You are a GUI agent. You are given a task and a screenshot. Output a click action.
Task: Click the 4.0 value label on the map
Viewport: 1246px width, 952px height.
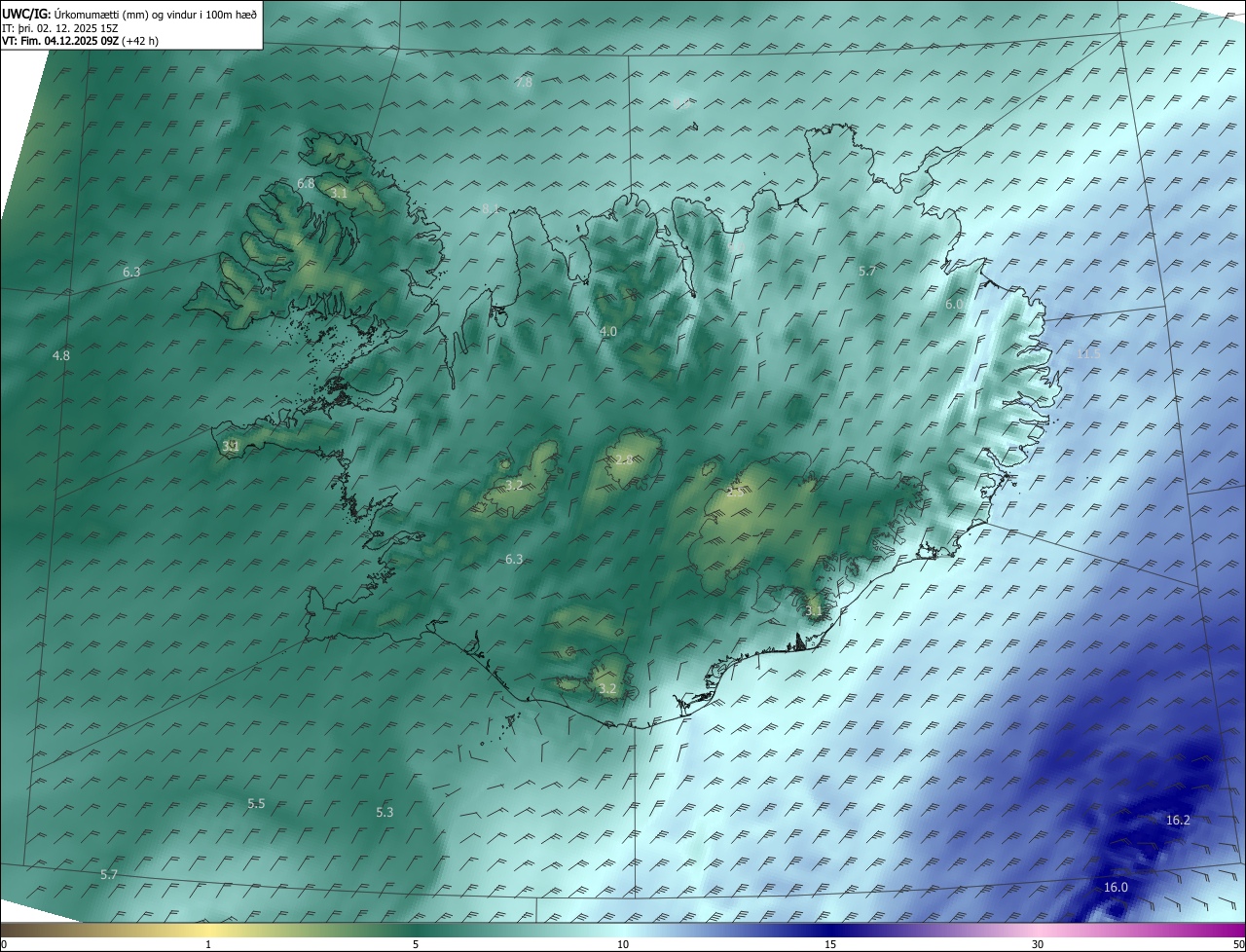click(x=608, y=332)
